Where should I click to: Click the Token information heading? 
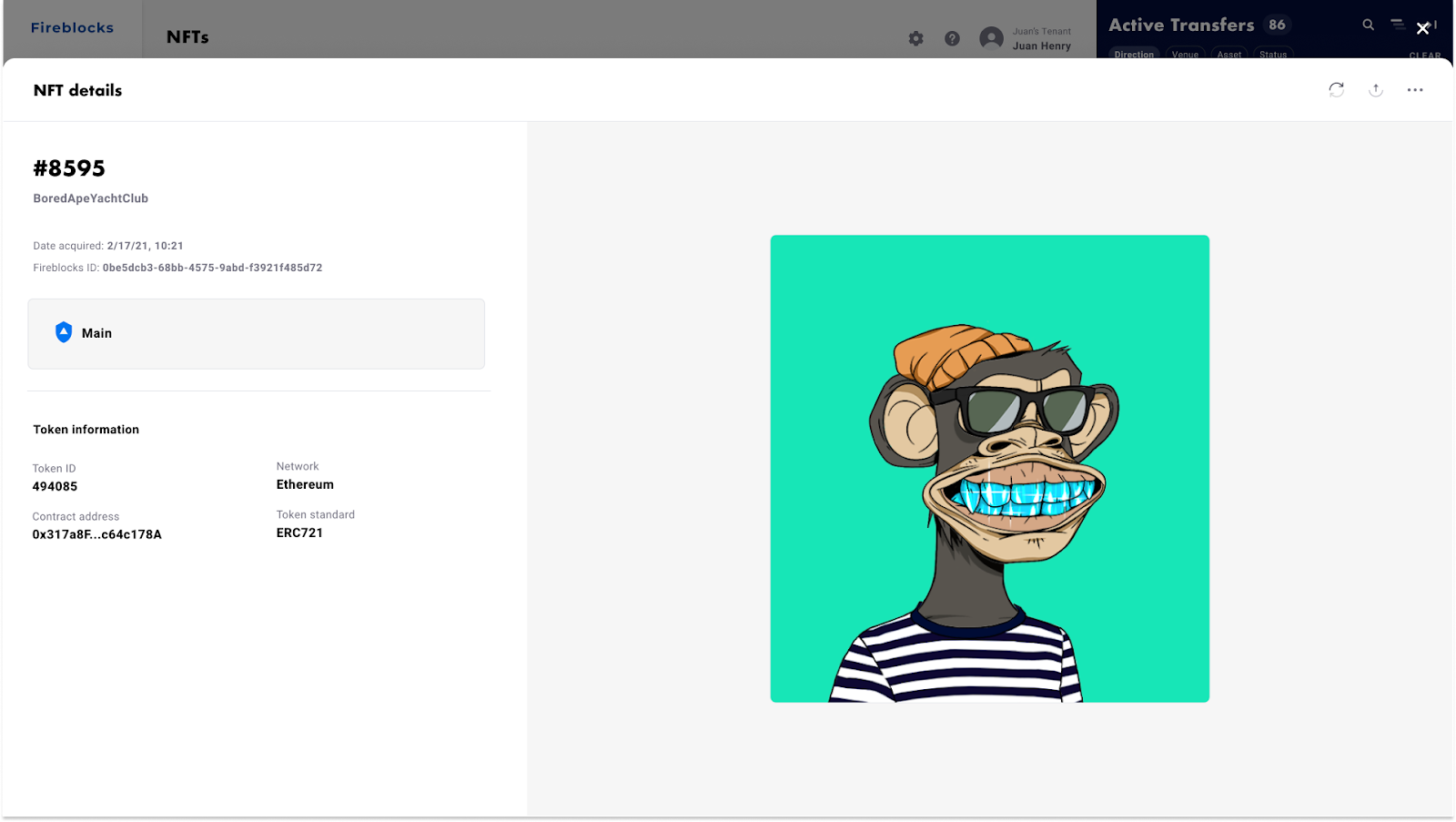tap(86, 430)
